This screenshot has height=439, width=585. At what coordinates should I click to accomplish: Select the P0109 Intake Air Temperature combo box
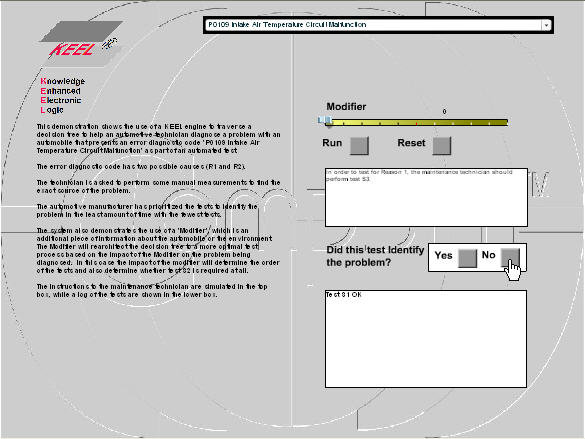378,25
